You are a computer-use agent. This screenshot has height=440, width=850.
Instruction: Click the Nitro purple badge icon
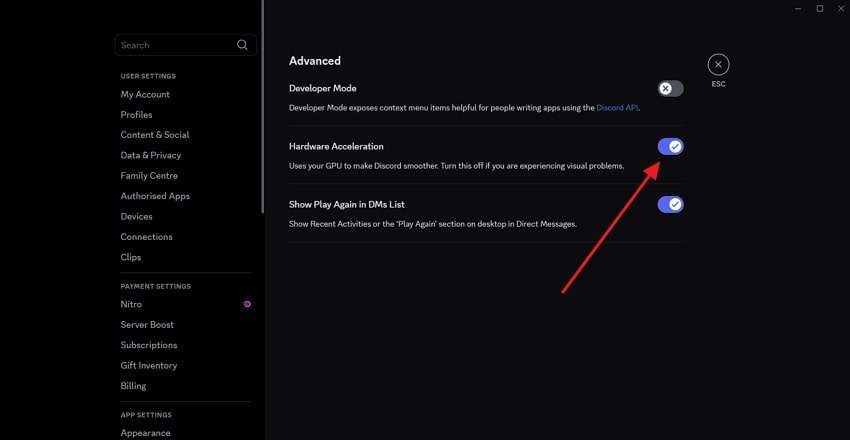(247, 304)
